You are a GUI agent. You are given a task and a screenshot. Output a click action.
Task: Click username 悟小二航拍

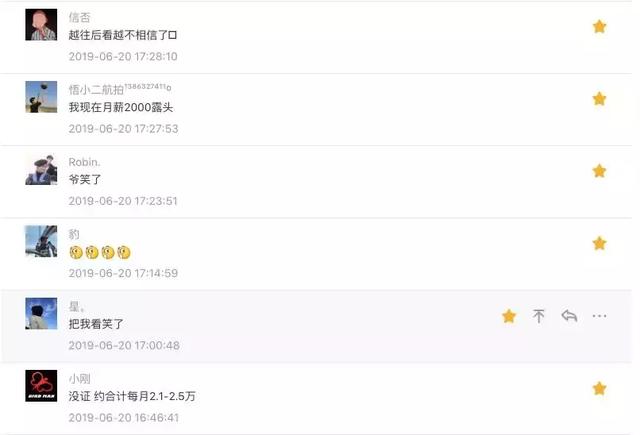tap(96, 90)
